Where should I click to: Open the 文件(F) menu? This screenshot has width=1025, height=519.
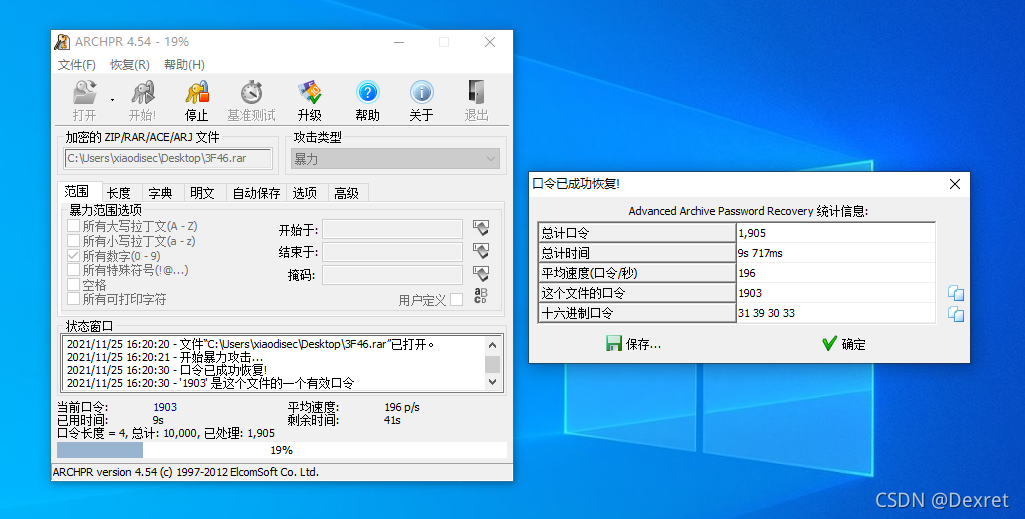76,65
